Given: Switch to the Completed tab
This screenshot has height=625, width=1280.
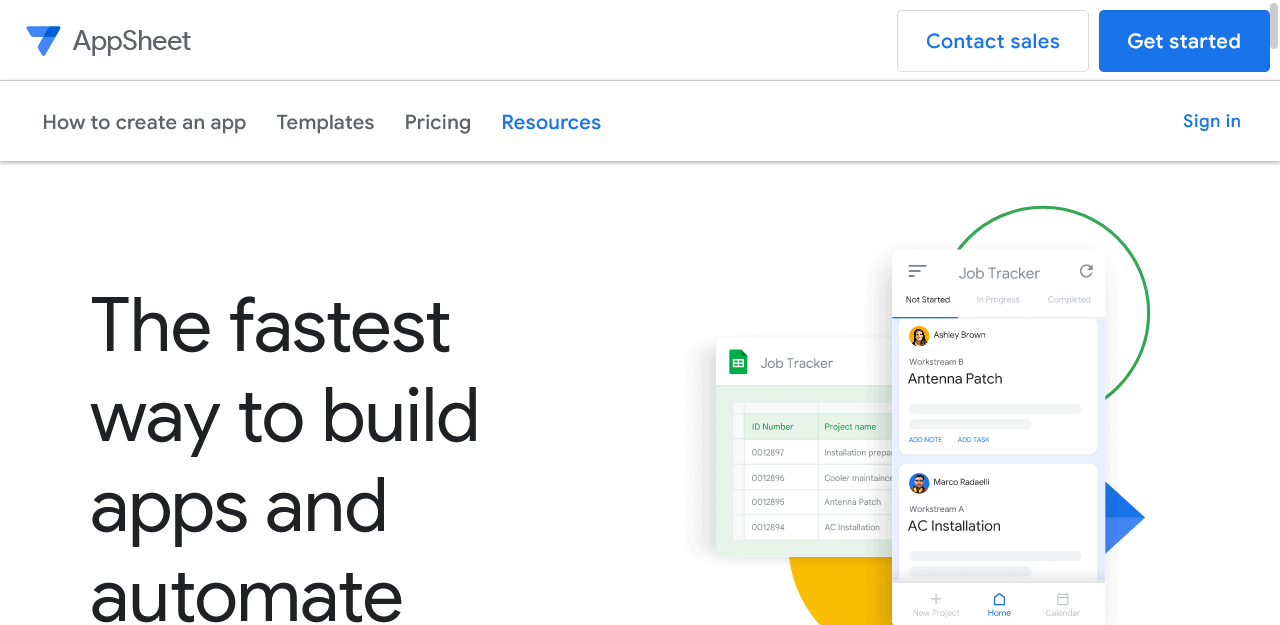Looking at the screenshot, I should coord(1068,299).
